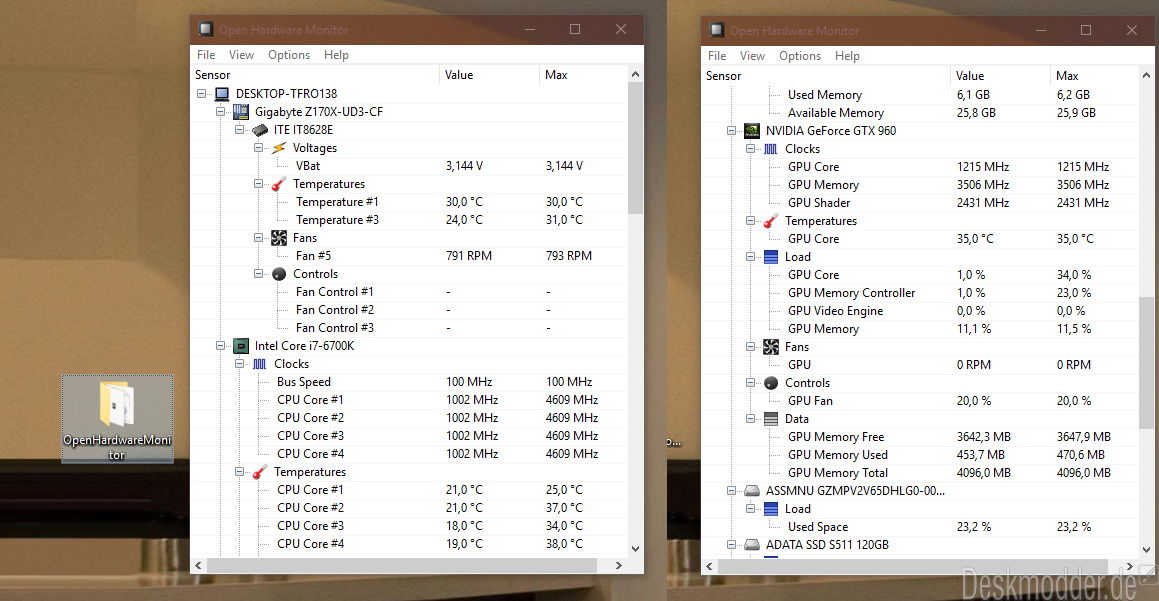This screenshot has width=1159, height=601.
Task: Select the GPU Video Engine row
Action: (x=920, y=311)
